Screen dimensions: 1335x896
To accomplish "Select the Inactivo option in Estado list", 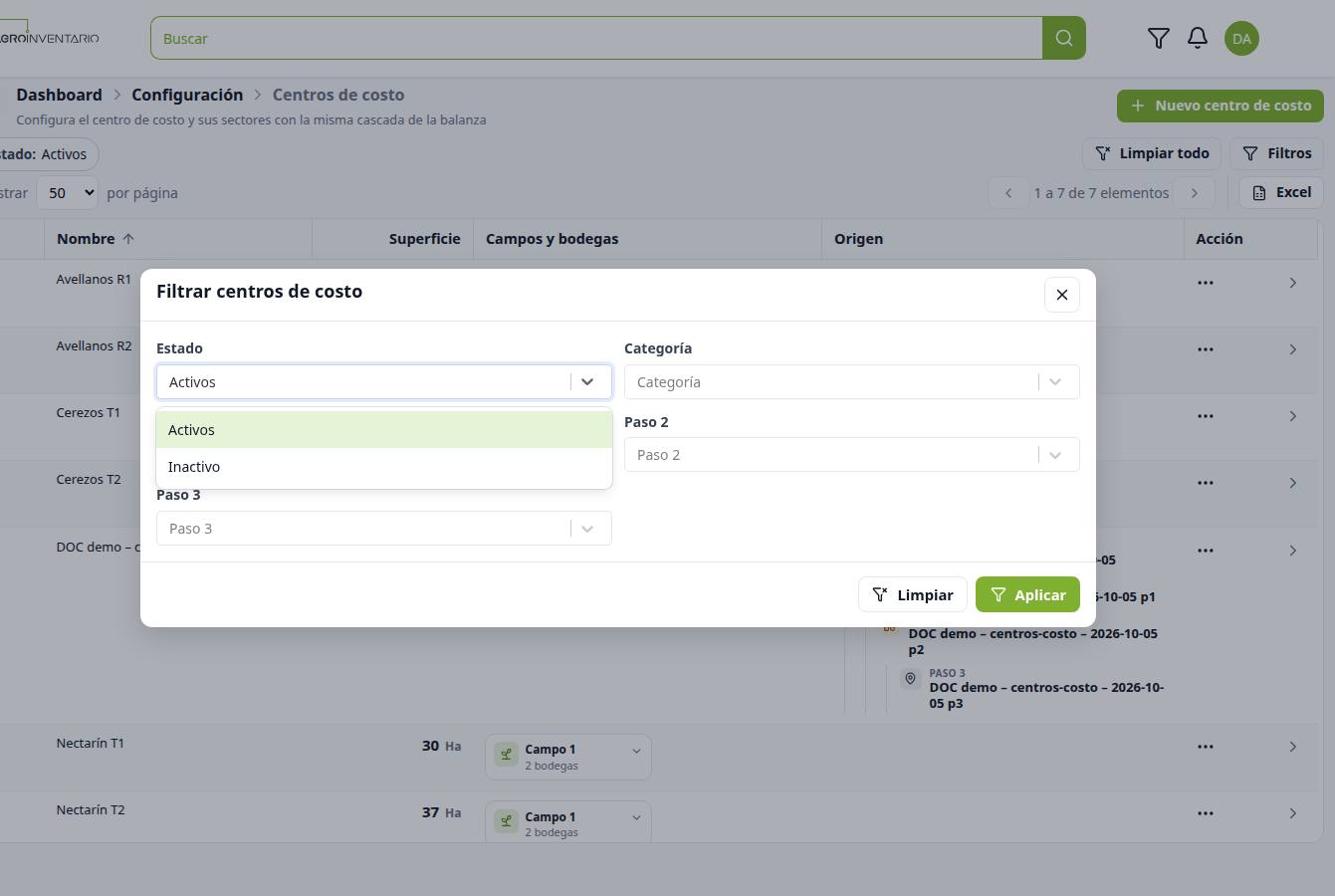I will click(384, 467).
